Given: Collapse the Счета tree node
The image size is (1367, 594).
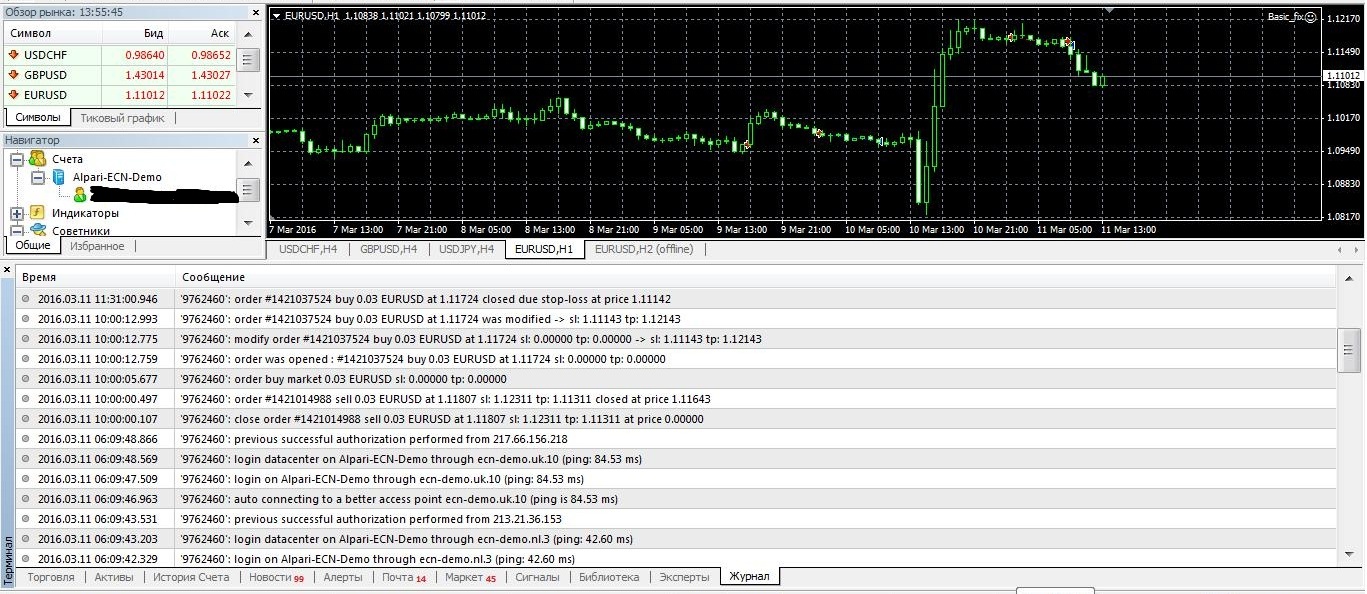Looking at the screenshot, I should pos(16,159).
